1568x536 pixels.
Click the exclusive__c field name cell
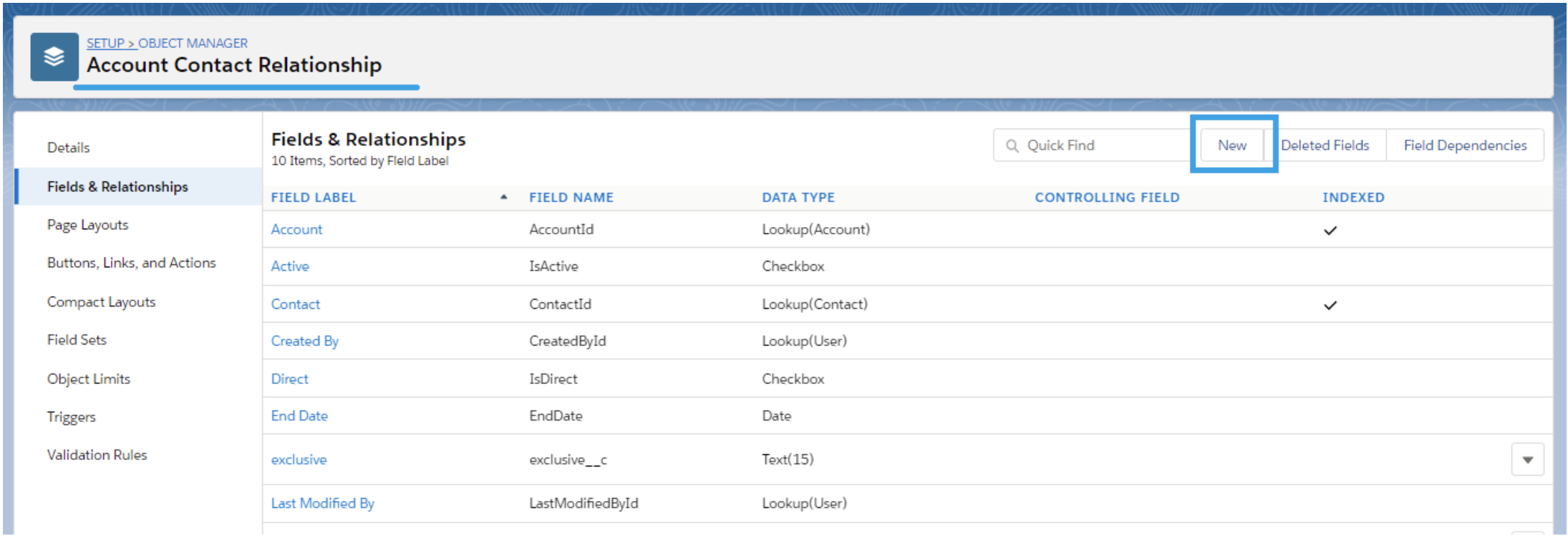click(568, 459)
